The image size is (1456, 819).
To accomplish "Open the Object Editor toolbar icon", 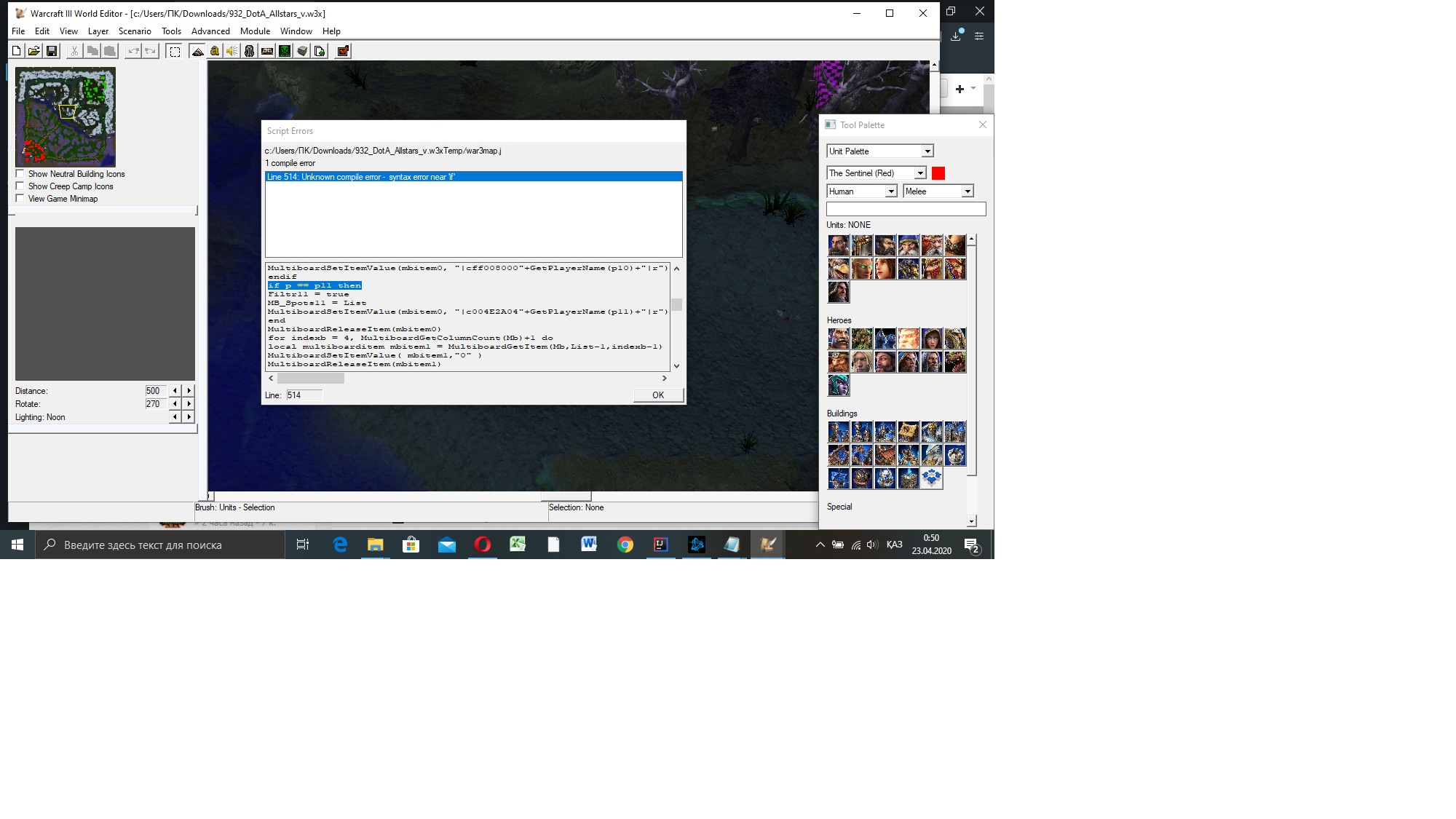I will click(250, 51).
